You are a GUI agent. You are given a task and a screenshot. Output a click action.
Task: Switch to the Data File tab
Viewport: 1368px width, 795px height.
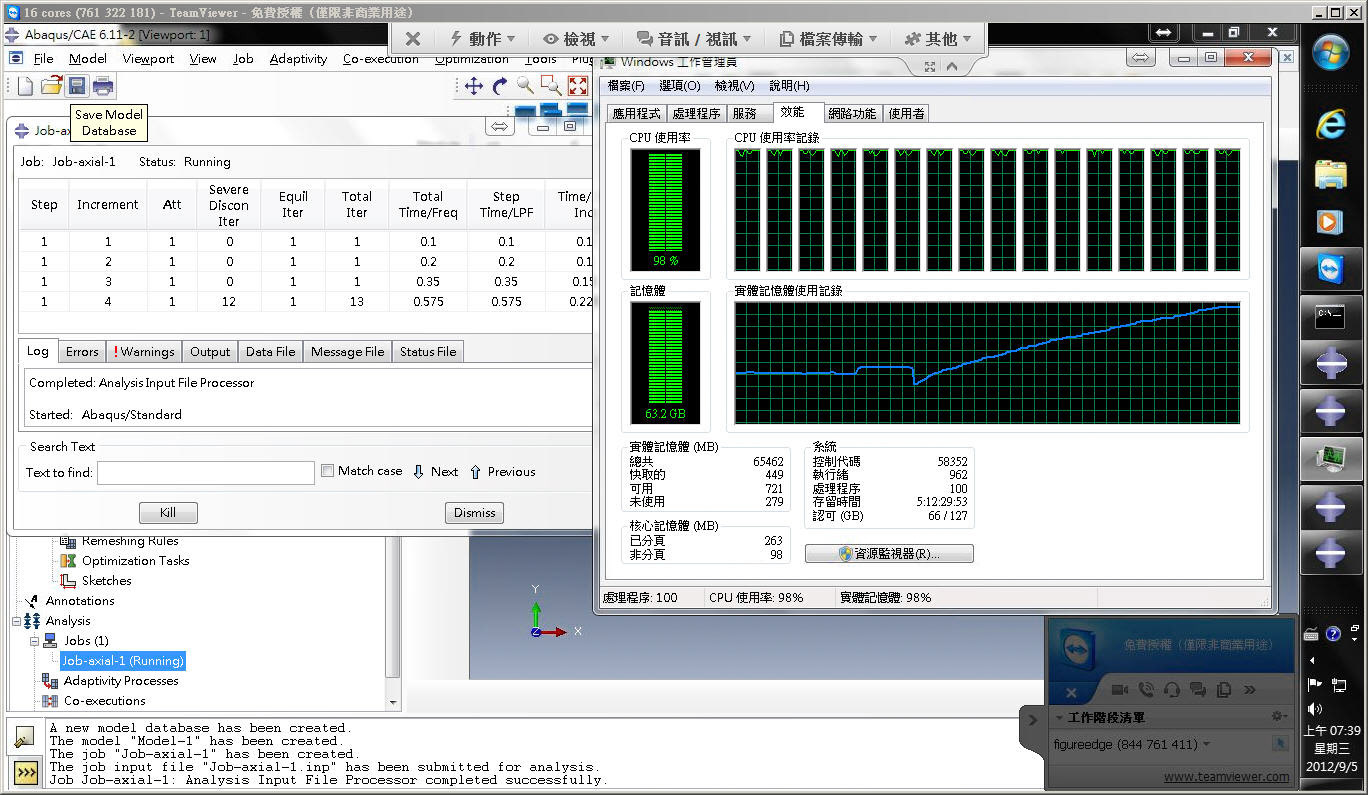[270, 352]
